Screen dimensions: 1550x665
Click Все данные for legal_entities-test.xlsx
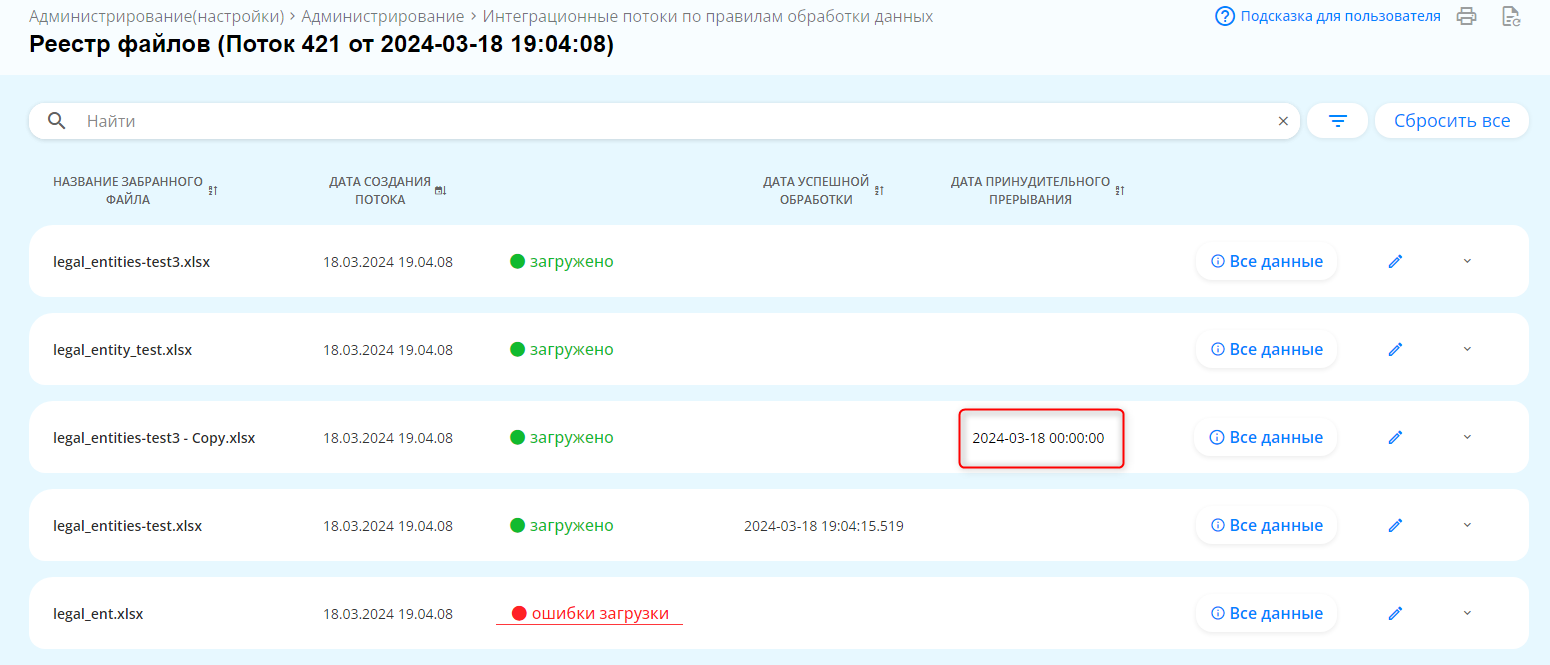[1266, 525]
